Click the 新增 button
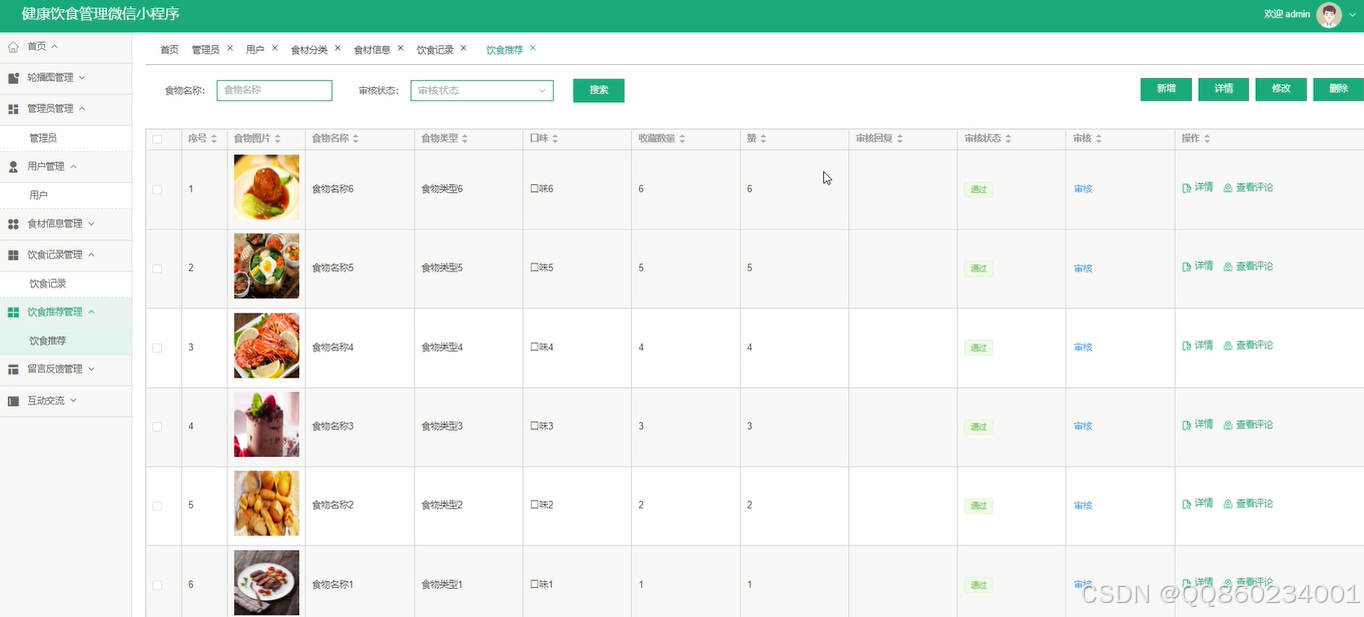1364x617 pixels. (1166, 89)
